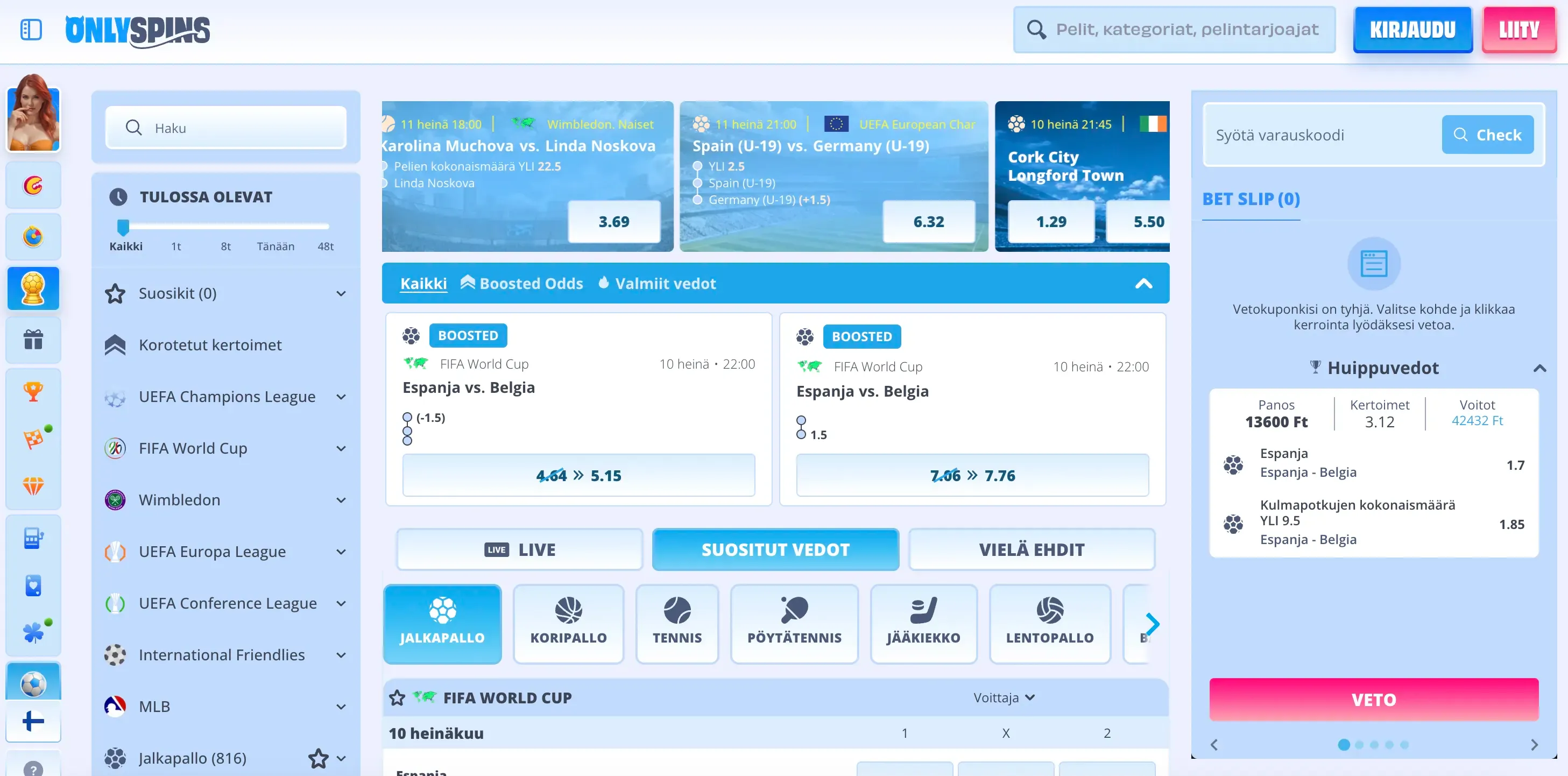1568x776 pixels.
Task: Set upcoming filter slider to Tänään
Action: pos(276,246)
